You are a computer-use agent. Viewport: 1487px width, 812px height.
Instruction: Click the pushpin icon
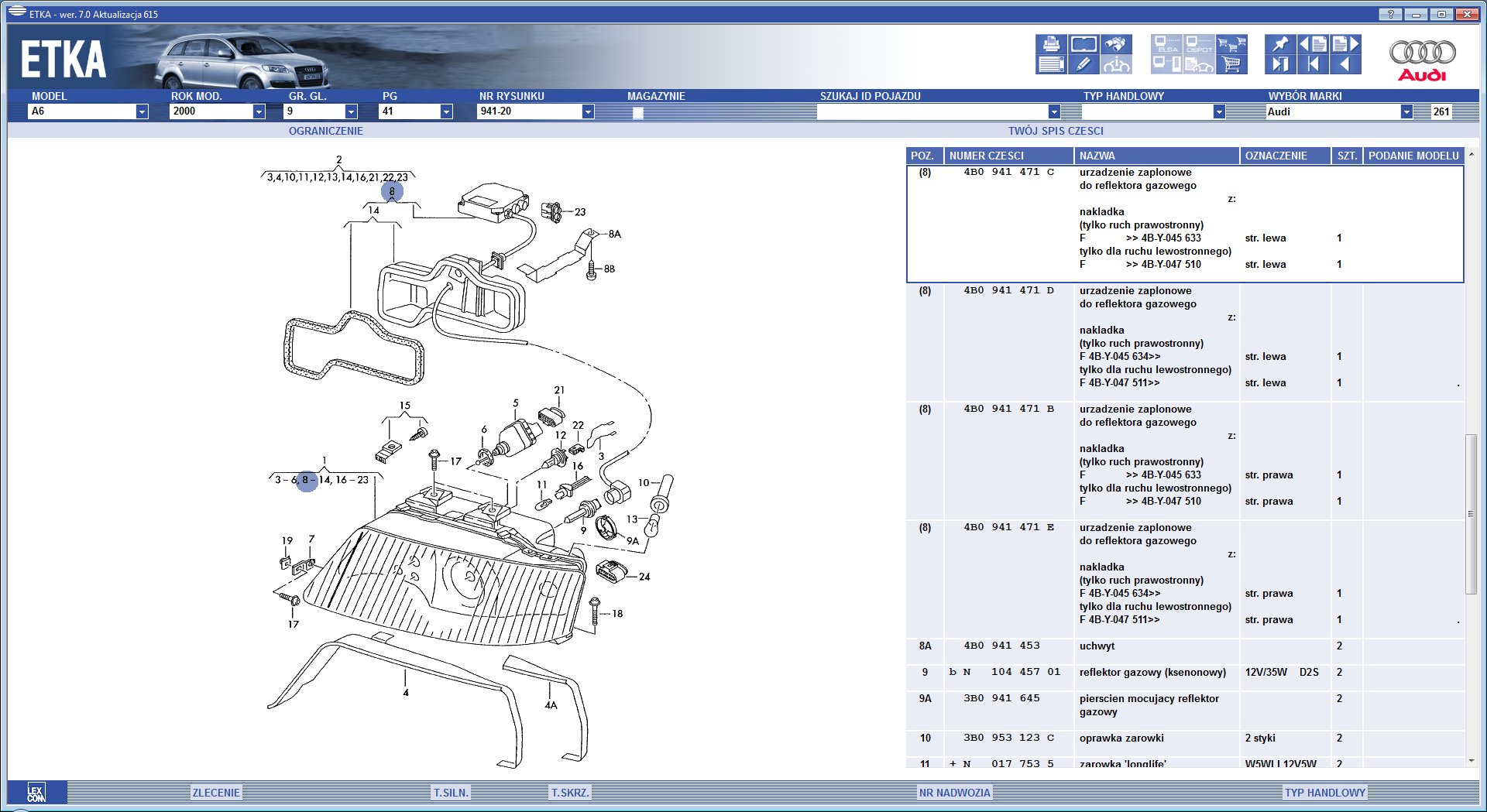(1280, 44)
